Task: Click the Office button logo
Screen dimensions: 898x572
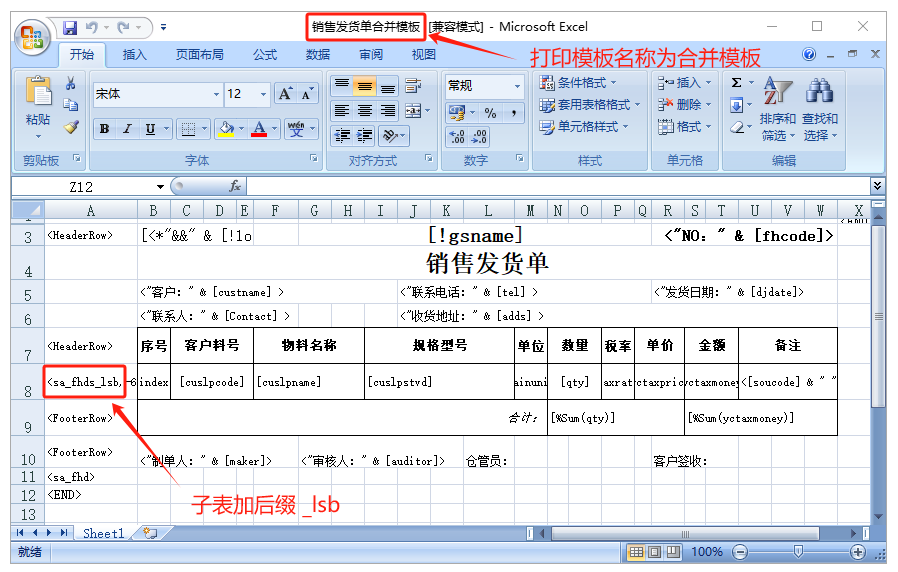Action: tap(33, 37)
